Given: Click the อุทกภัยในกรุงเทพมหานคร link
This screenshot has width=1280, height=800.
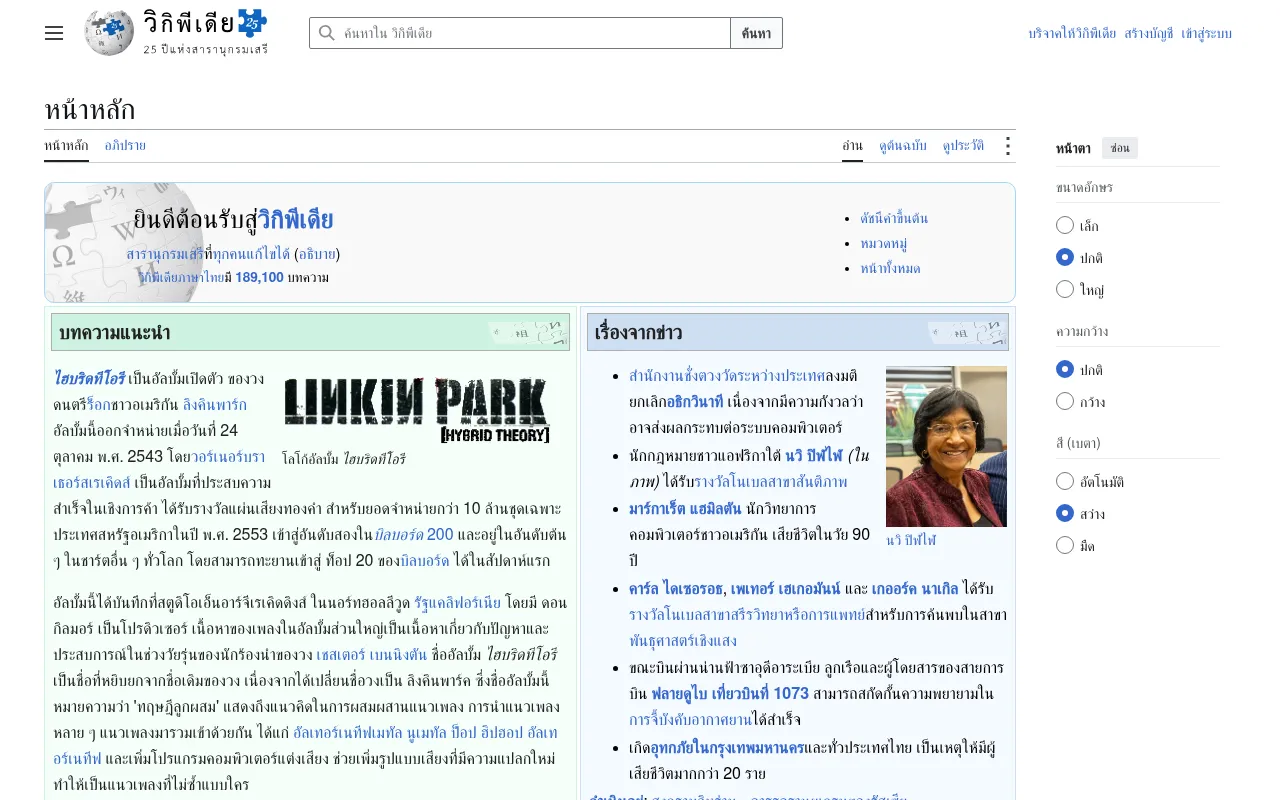Looking at the screenshot, I should (727, 747).
